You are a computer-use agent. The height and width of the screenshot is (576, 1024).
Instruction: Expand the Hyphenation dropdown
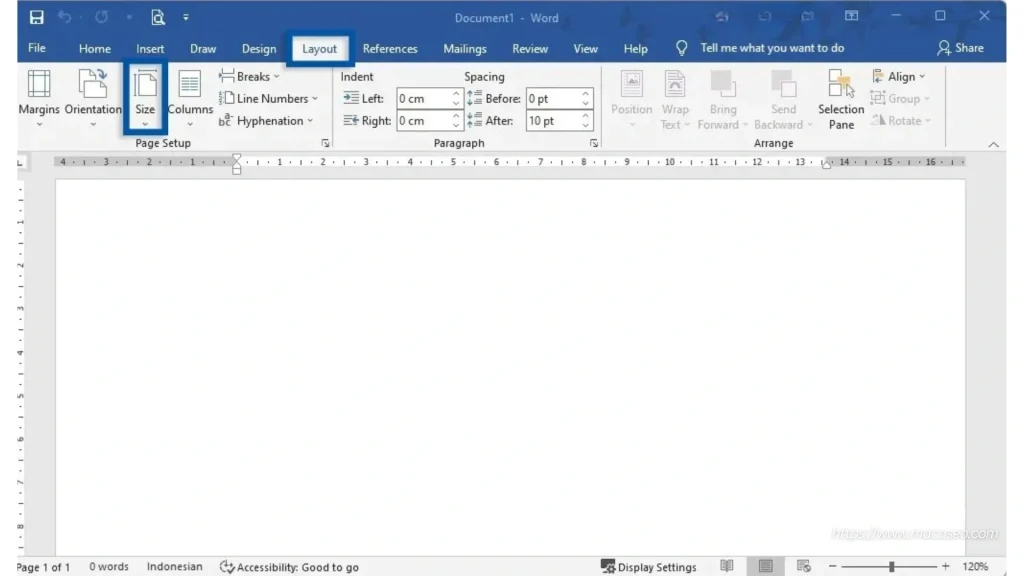pyautogui.click(x=266, y=121)
